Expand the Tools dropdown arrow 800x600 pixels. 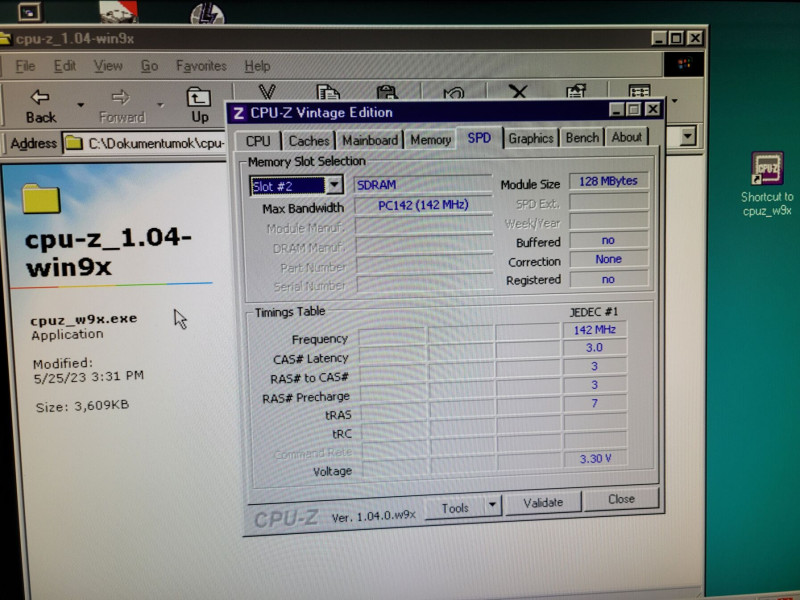click(492, 506)
